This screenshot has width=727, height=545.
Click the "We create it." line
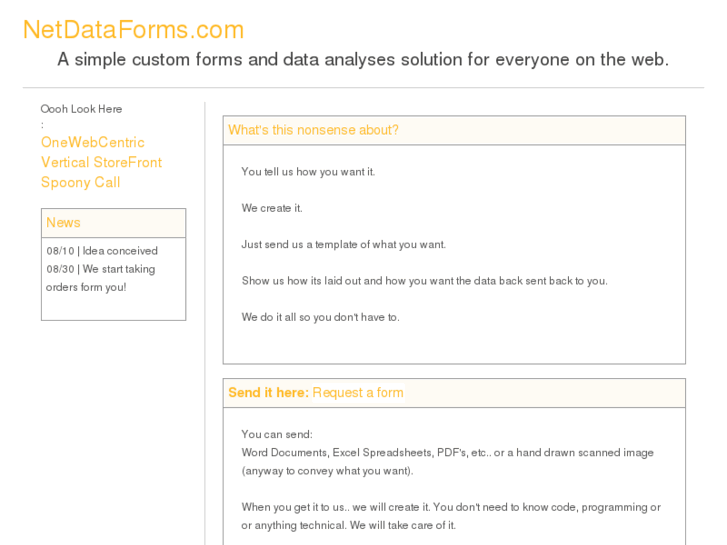pyautogui.click(x=271, y=208)
